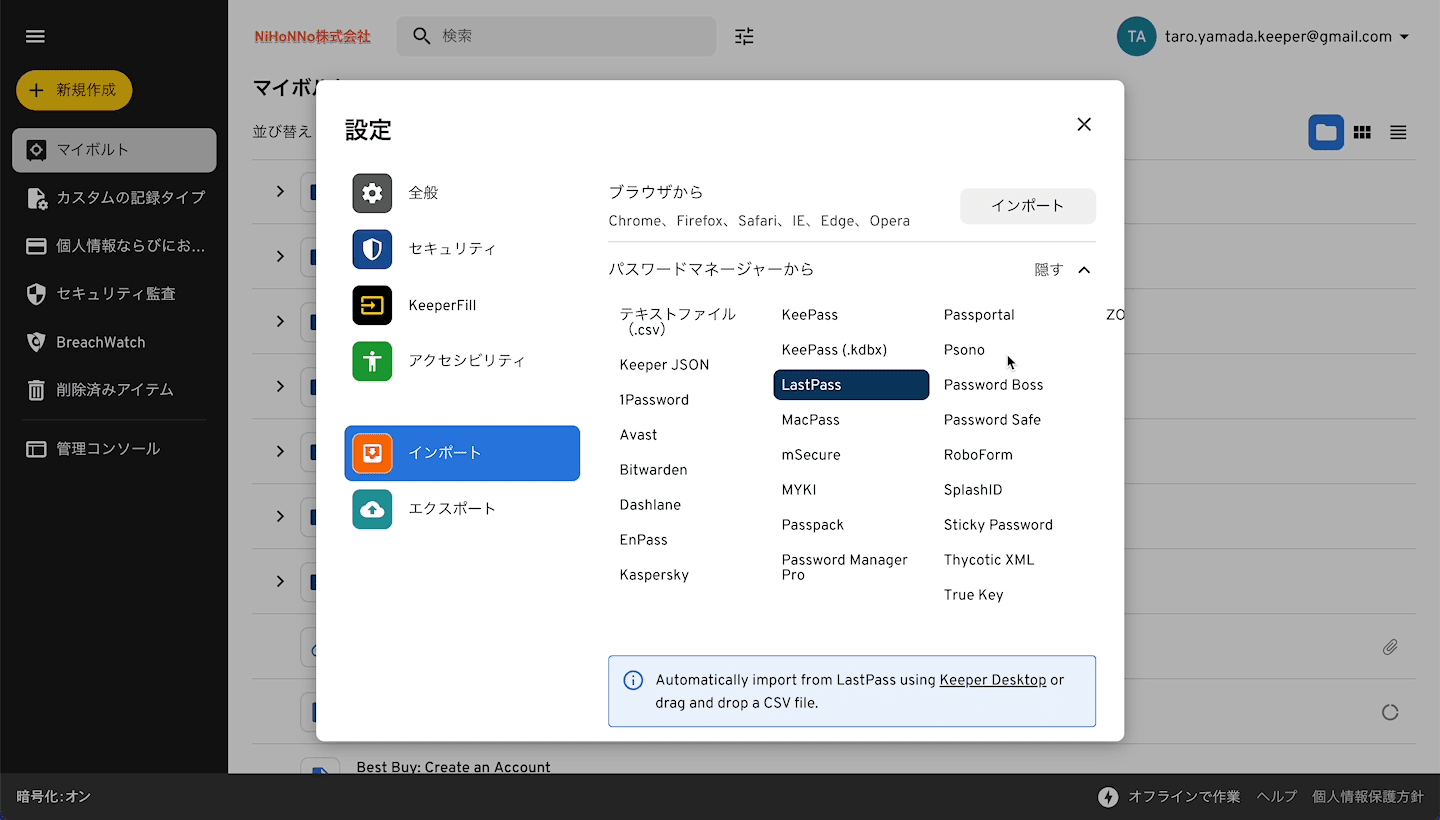
Task: Click the 新規作成 create button
Action: 74,90
